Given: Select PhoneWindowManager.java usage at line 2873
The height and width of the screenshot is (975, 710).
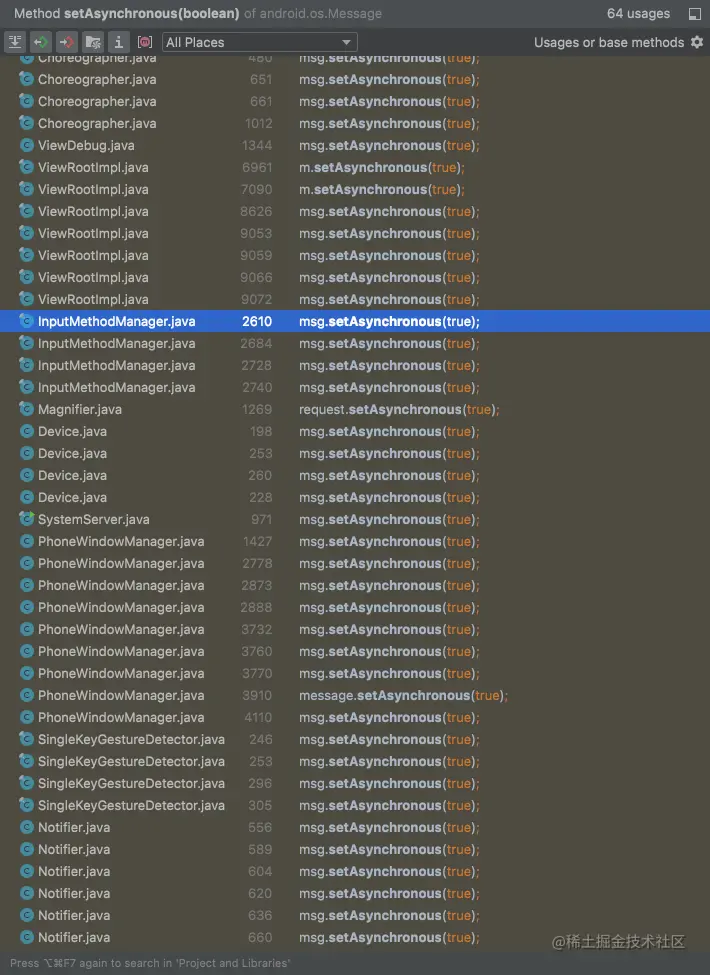Looking at the screenshot, I should pyautogui.click(x=355, y=586).
